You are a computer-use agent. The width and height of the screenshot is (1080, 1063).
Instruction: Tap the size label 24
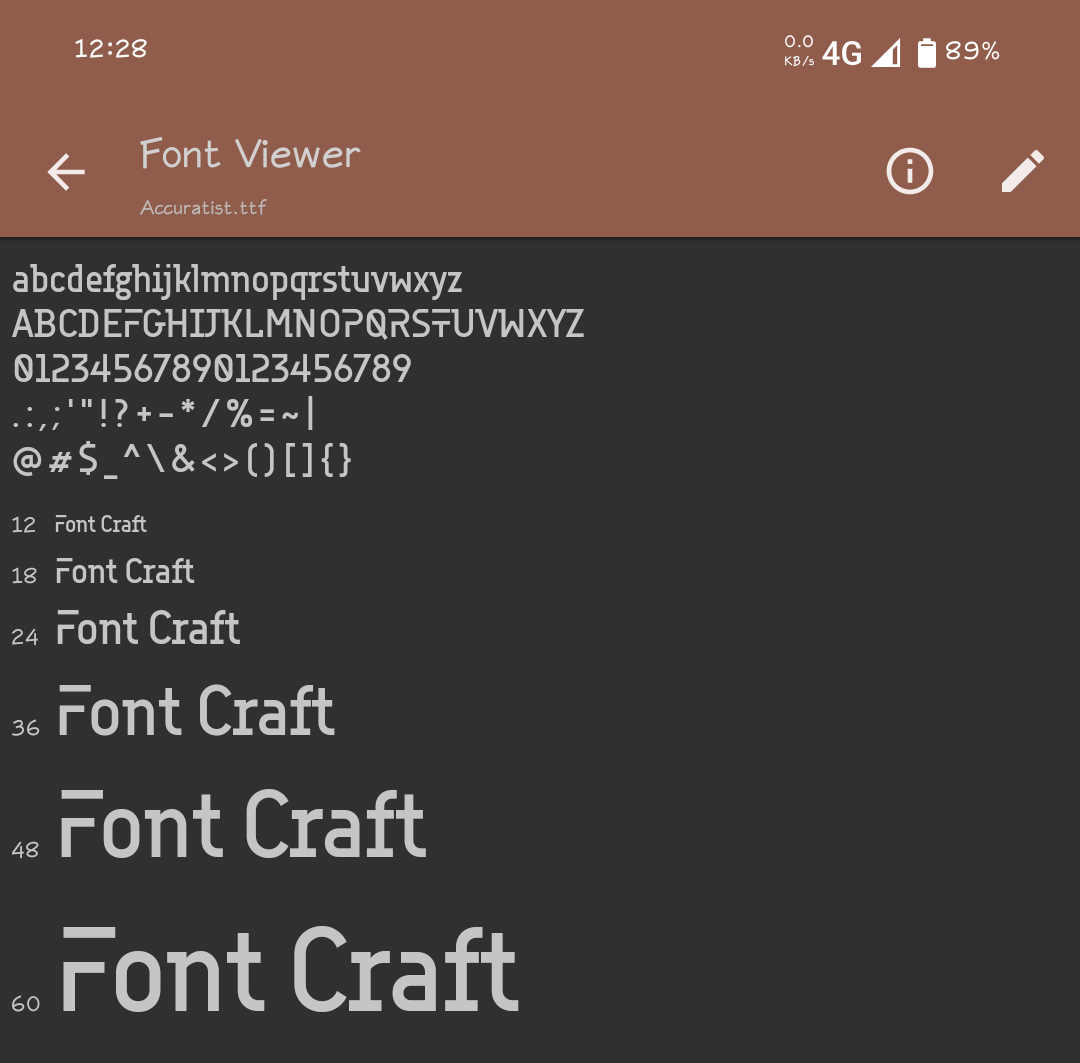pos(25,637)
